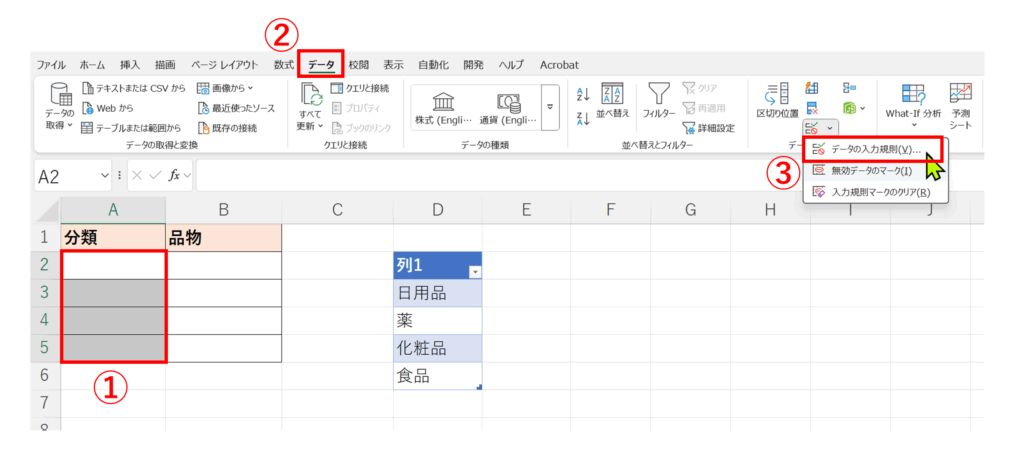Expand the data types gallery
The width and height of the screenshot is (1024, 463).
[x=549, y=106]
